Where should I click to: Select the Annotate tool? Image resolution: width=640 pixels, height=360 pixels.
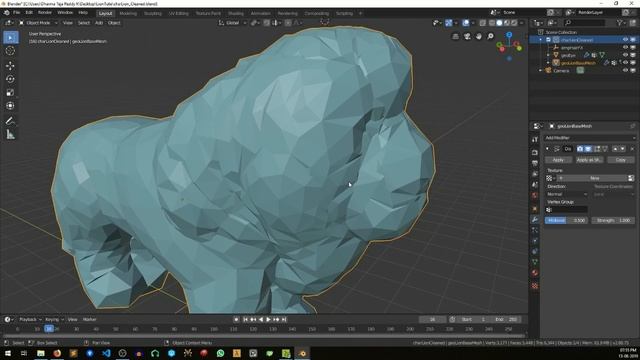11,120
